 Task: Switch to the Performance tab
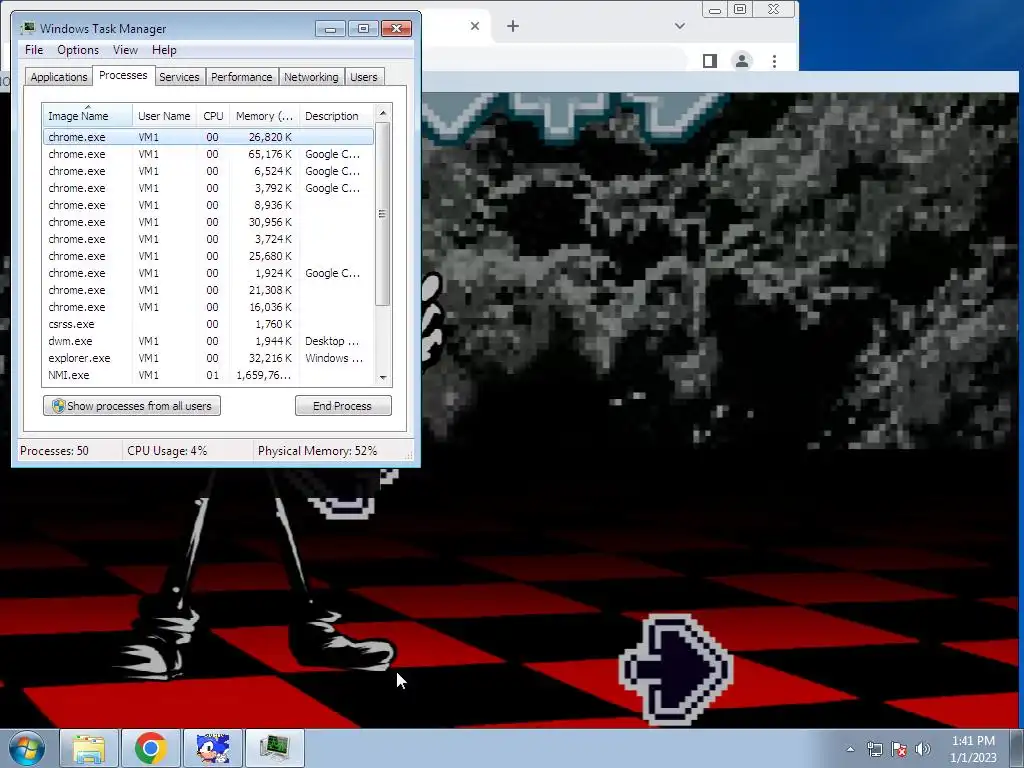point(241,76)
